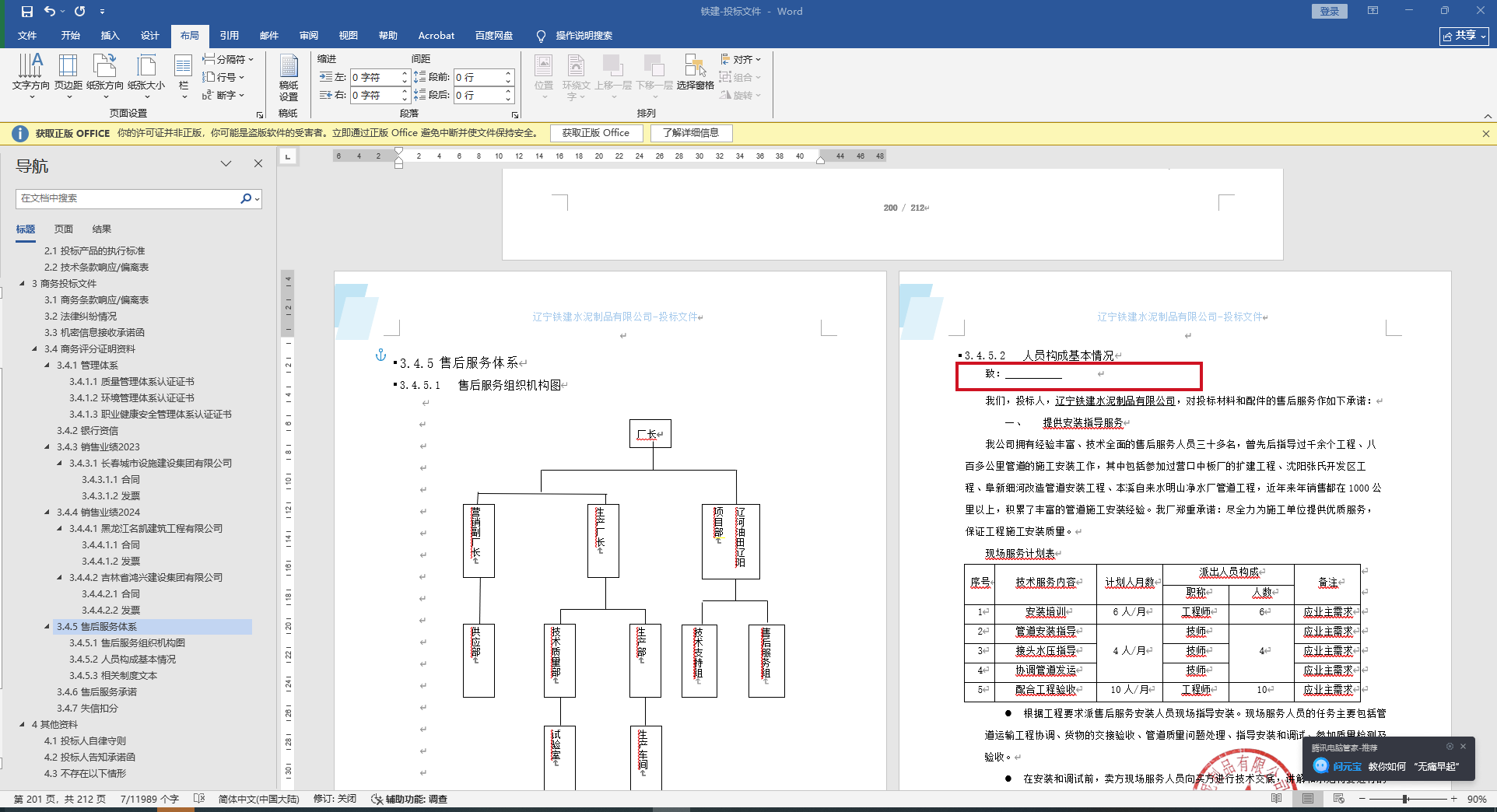The height and width of the screenshot is (812, 1497).
Task: Show the 结果 tab in navigation pane
Action: coord(102,229)
